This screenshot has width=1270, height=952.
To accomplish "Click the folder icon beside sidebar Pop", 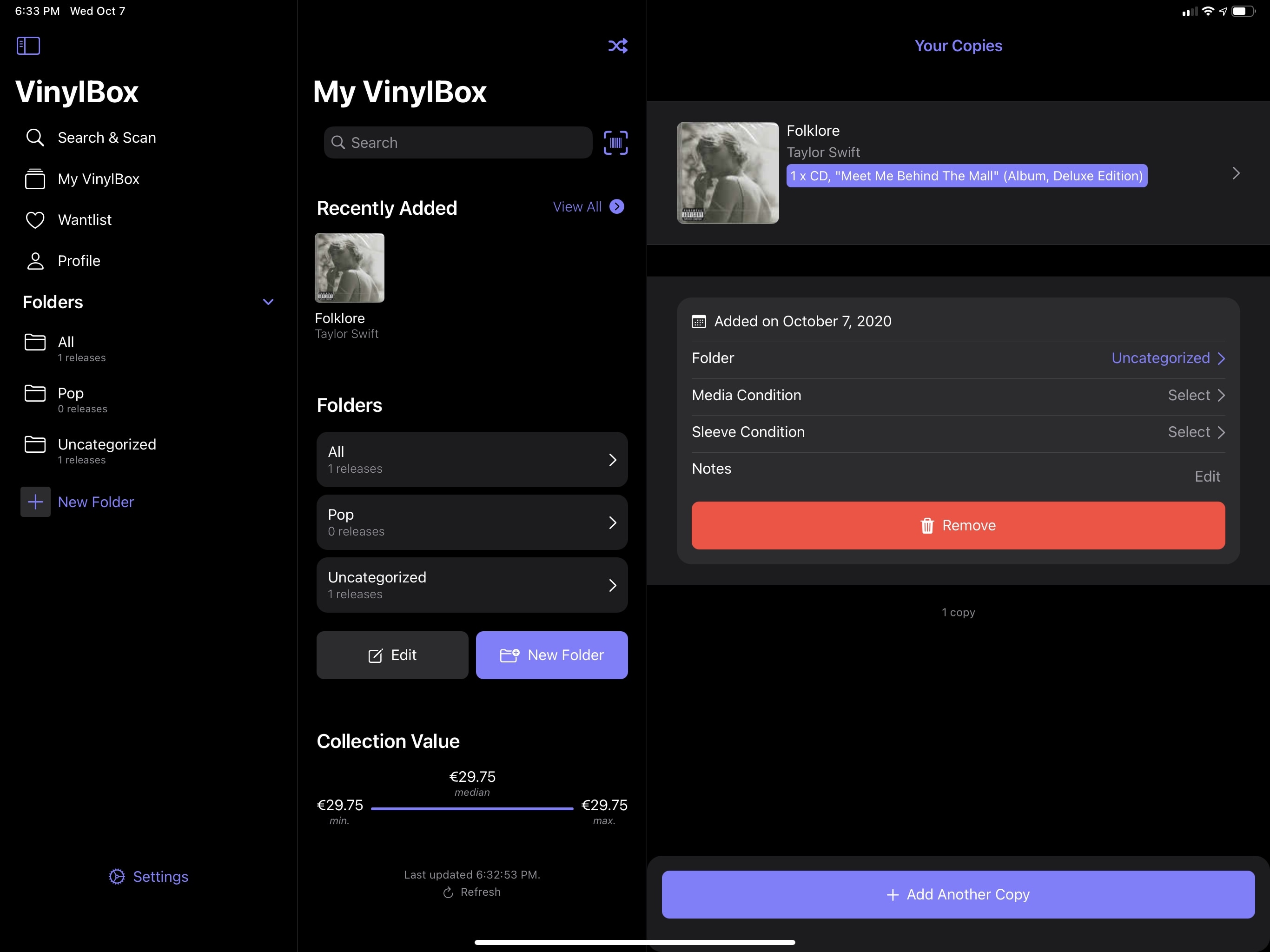I will point(35,393).
